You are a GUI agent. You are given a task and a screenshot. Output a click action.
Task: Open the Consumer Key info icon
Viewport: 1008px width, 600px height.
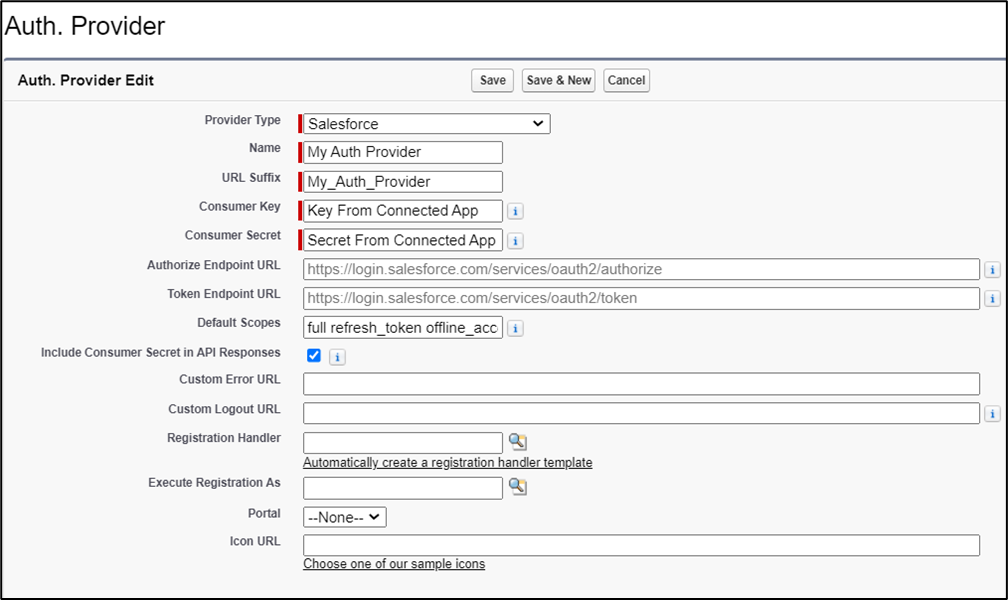(515, 211)
